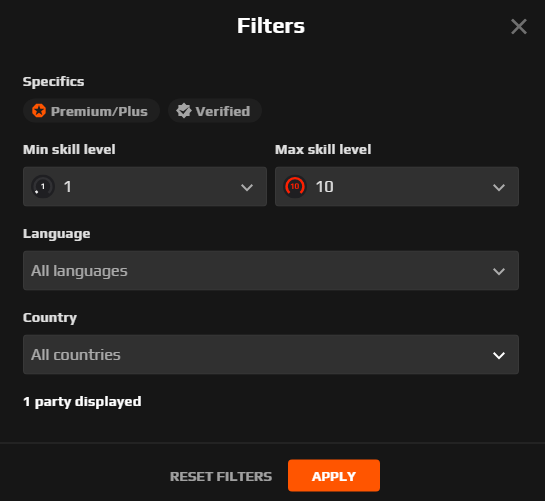
Task: Click the Specifics section heading
Action: 54,82
